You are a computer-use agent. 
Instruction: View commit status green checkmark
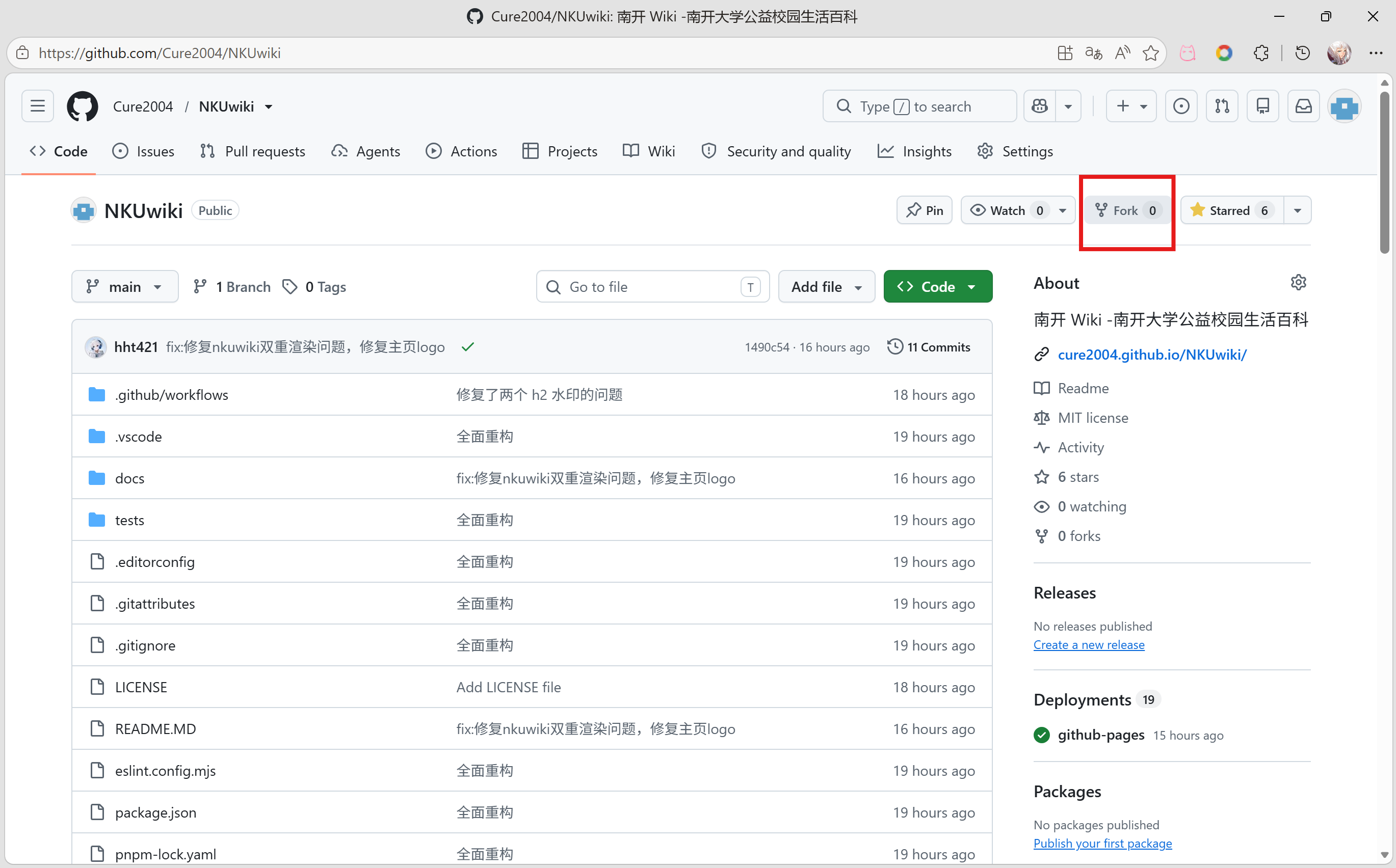467,347
